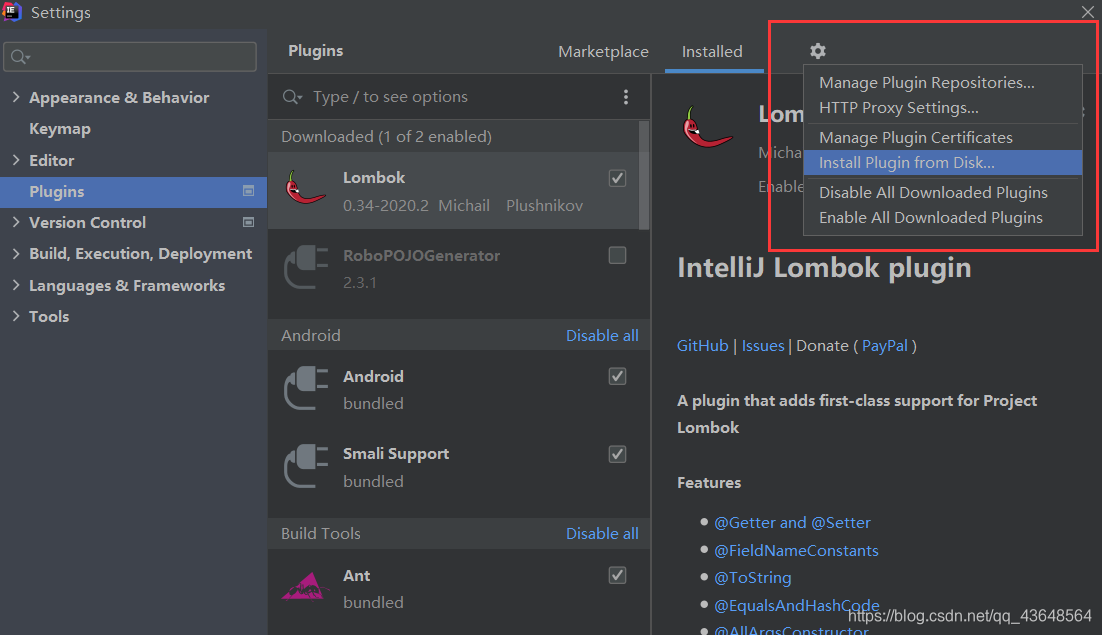Click the project-level icon beside Version Control

248,222
